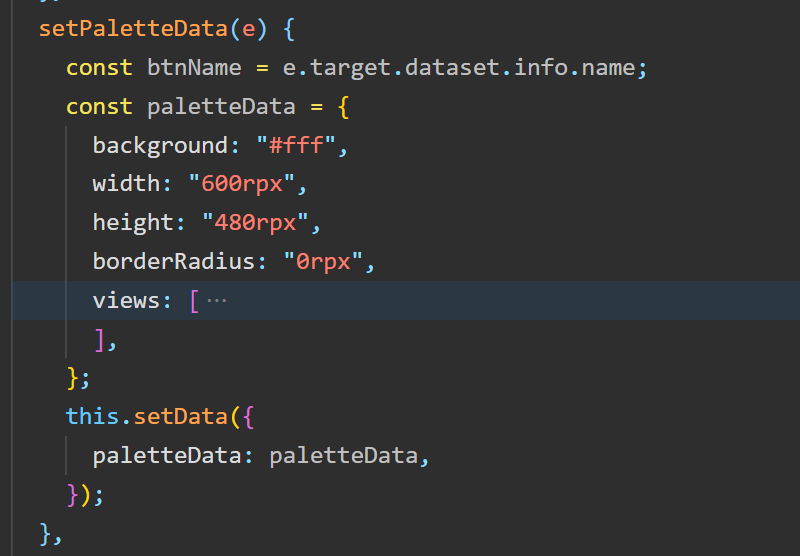Click the this keyword before setData
This screenshot has width=800, height=556.
[x=92, y=417]
